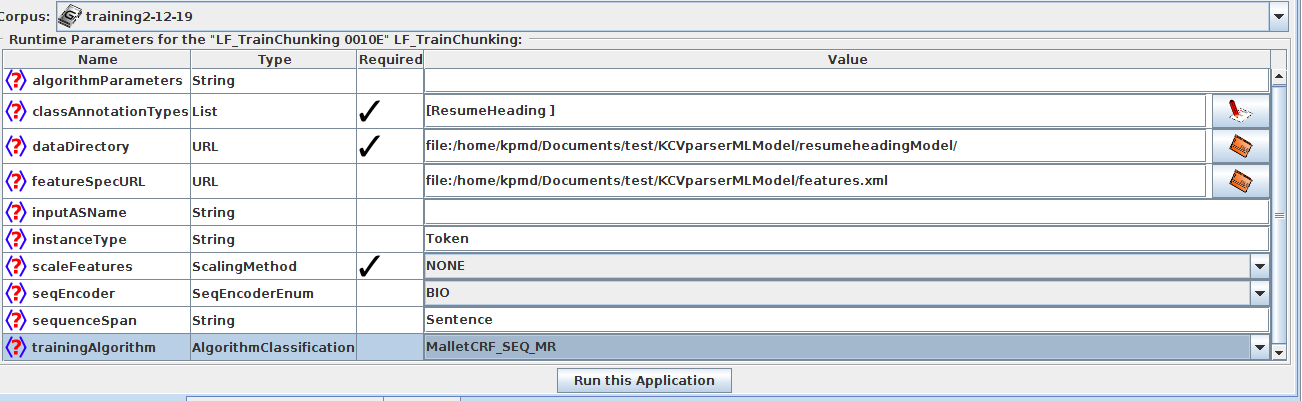Open the trainingAlgorithm MalletCRF_SEQ_MR dropdown
This screenshot has width=1302, height=401.
pyautogui.click(x=1260, y=347)
